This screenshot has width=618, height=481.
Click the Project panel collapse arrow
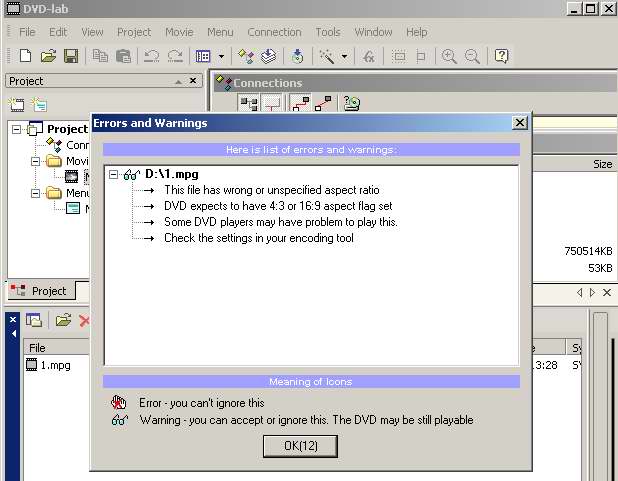coord(178,82)
